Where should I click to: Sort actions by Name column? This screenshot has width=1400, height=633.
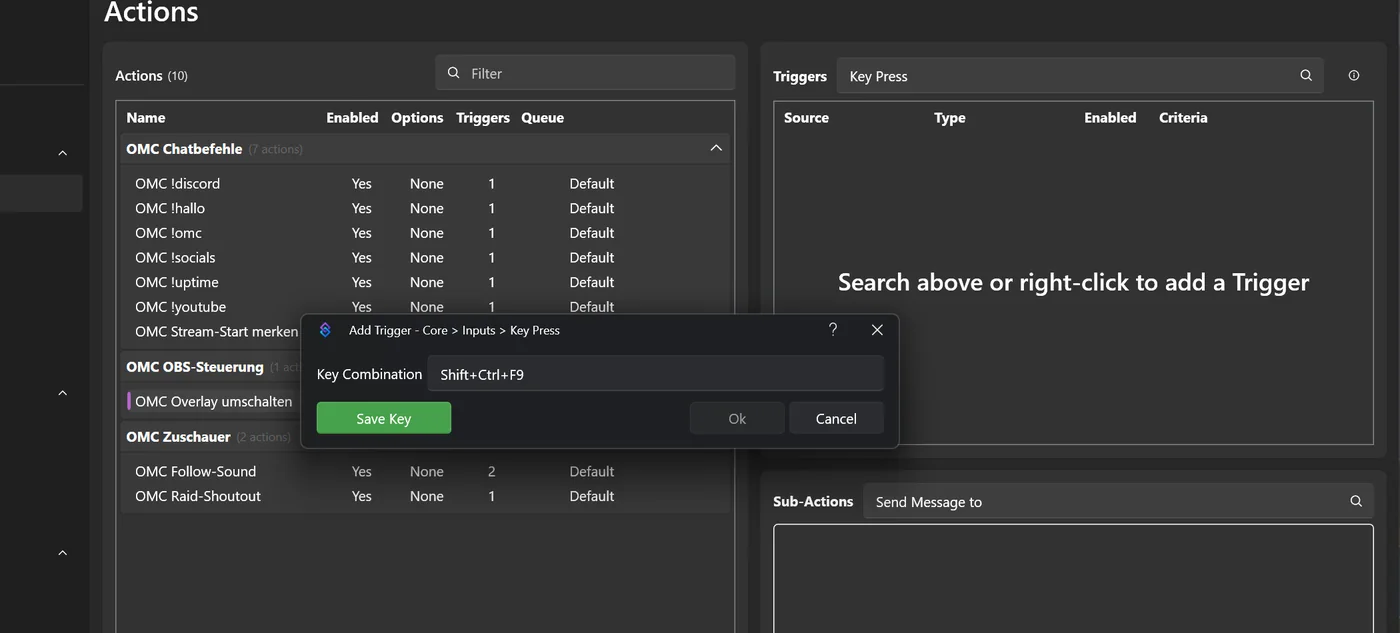pyautogui.click(x=146, y=118)
